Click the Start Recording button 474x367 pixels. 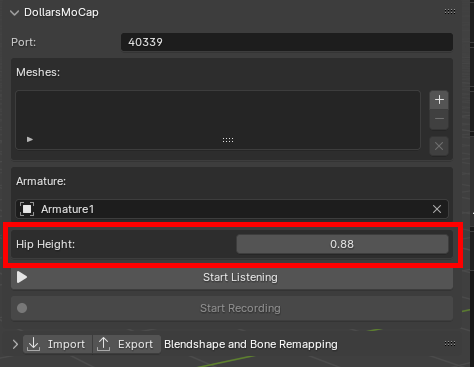[x=232, y=308]
